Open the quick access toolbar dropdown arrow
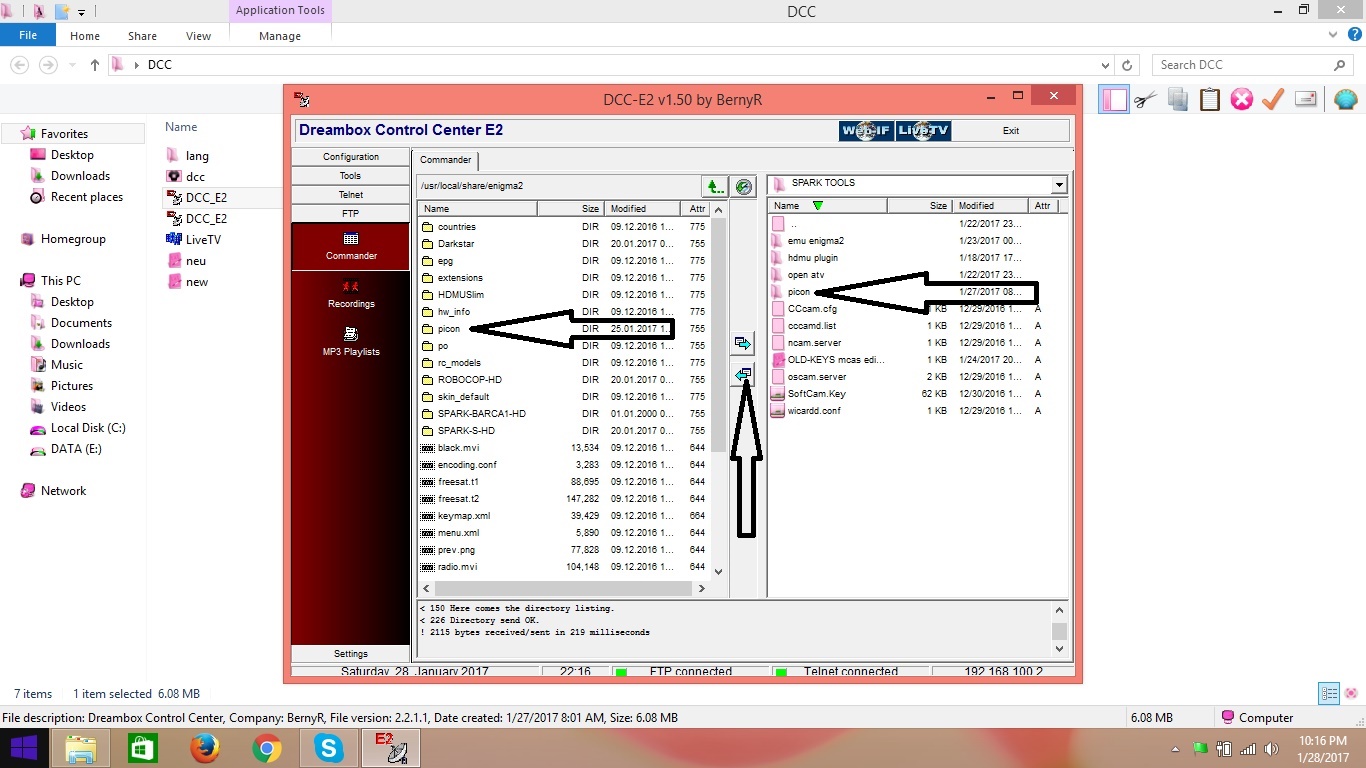 click(x=81, y=12)
